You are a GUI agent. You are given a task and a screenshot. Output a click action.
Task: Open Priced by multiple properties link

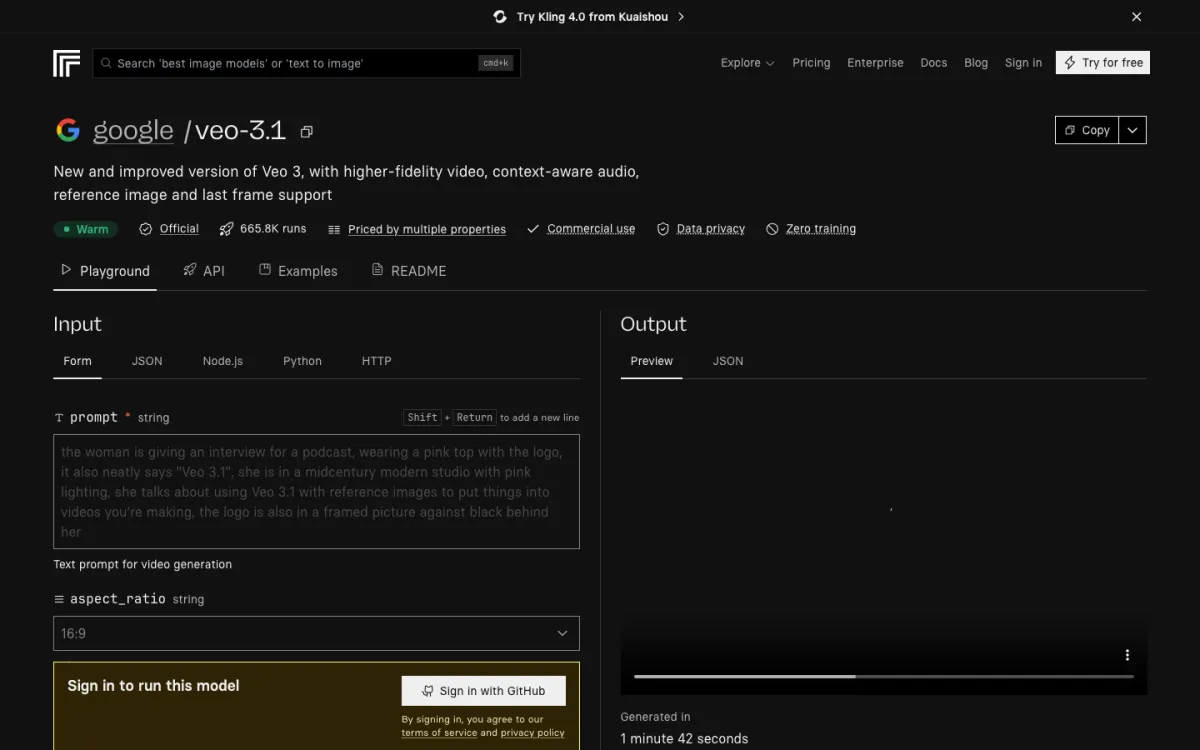point(427,229)
